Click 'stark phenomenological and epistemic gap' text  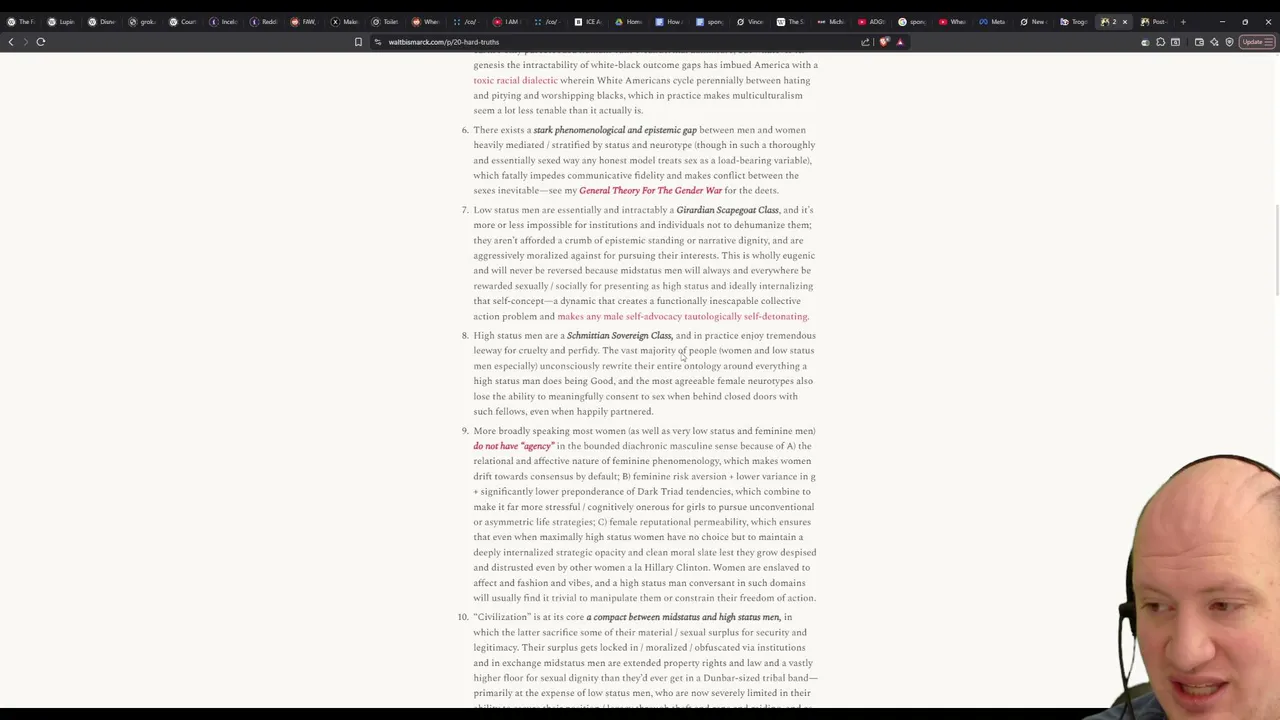[x=615, y=130]
